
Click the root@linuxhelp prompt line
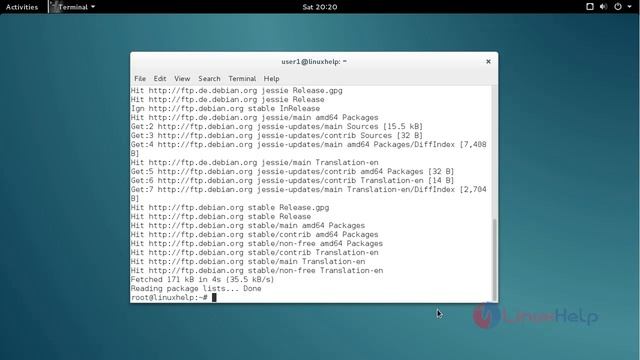point(173,298)
